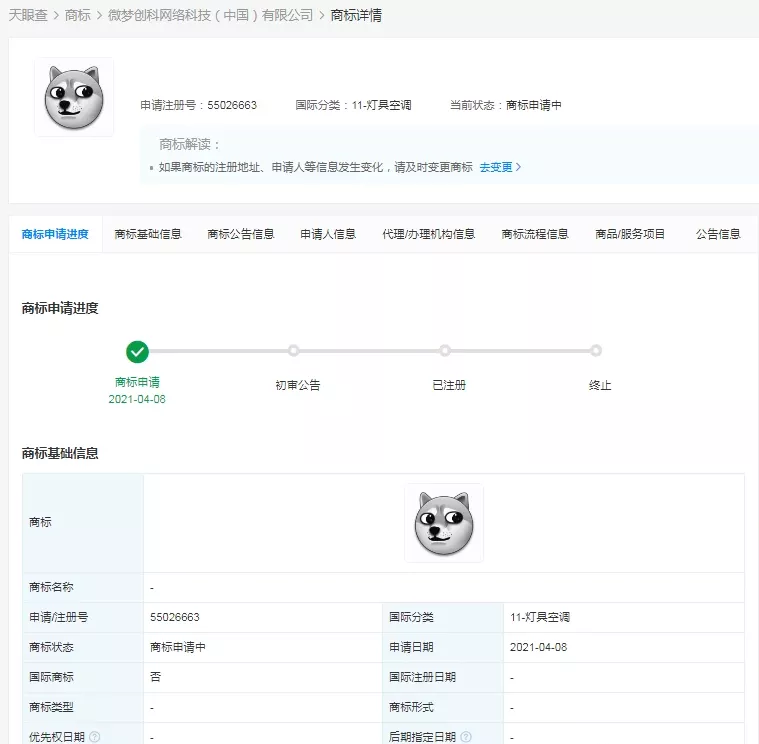Image resolution: width=759 pixels, height=744 pixels.
Task: Click the 商标形式 row label
Action: [x=411, y=707]
